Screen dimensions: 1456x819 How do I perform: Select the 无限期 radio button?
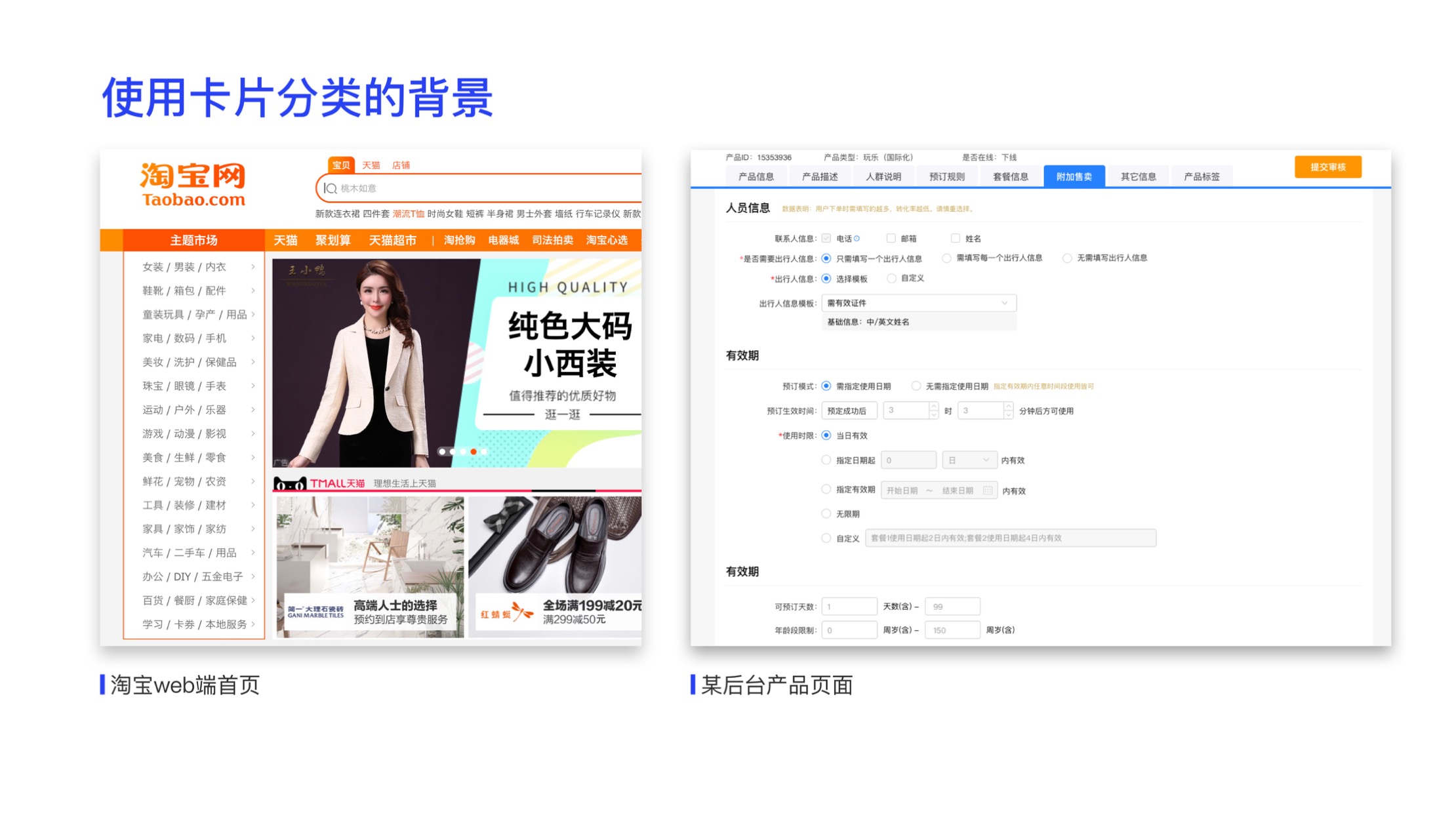[826, 513]
